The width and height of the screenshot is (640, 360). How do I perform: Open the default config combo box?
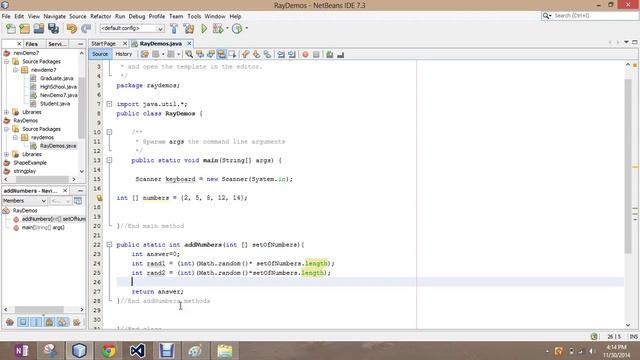132,29
